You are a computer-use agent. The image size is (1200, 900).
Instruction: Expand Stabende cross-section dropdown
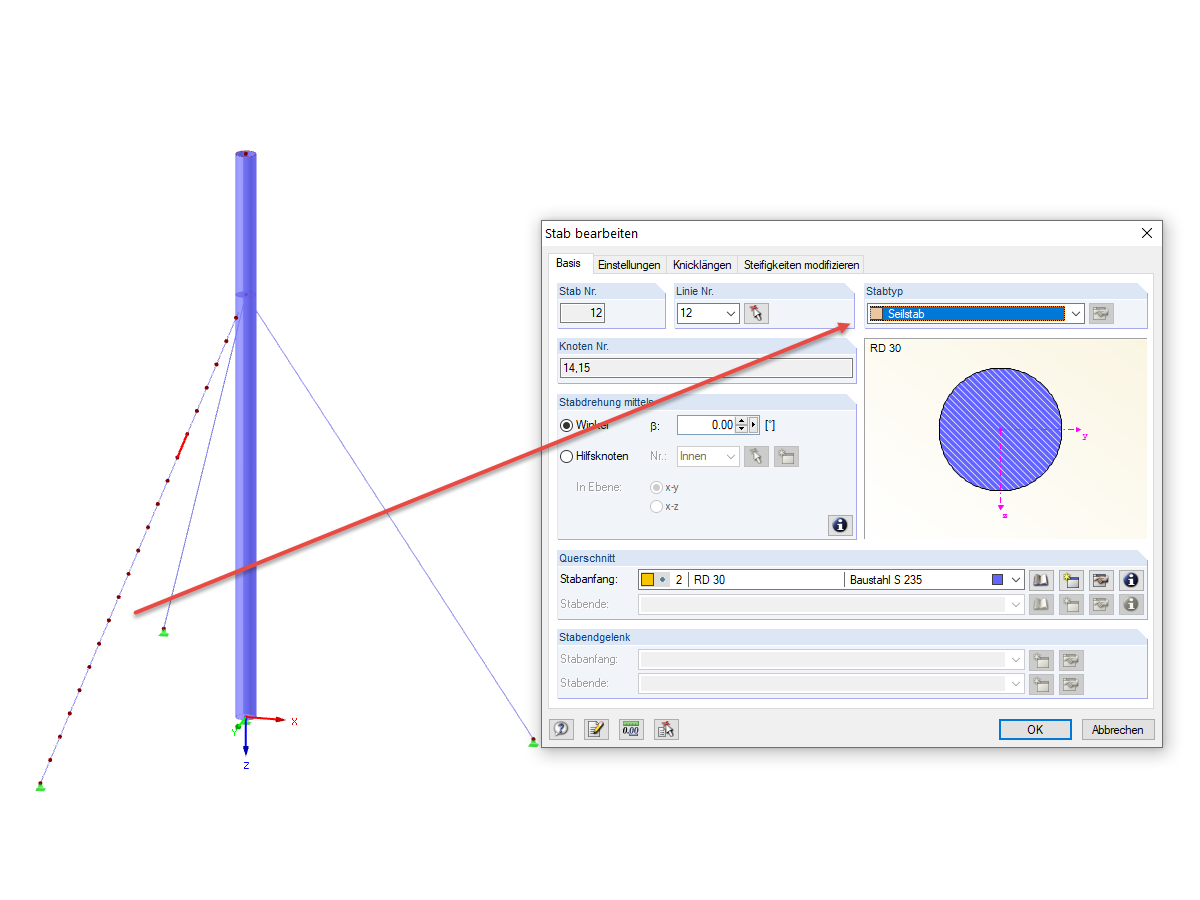point(1016,604)
